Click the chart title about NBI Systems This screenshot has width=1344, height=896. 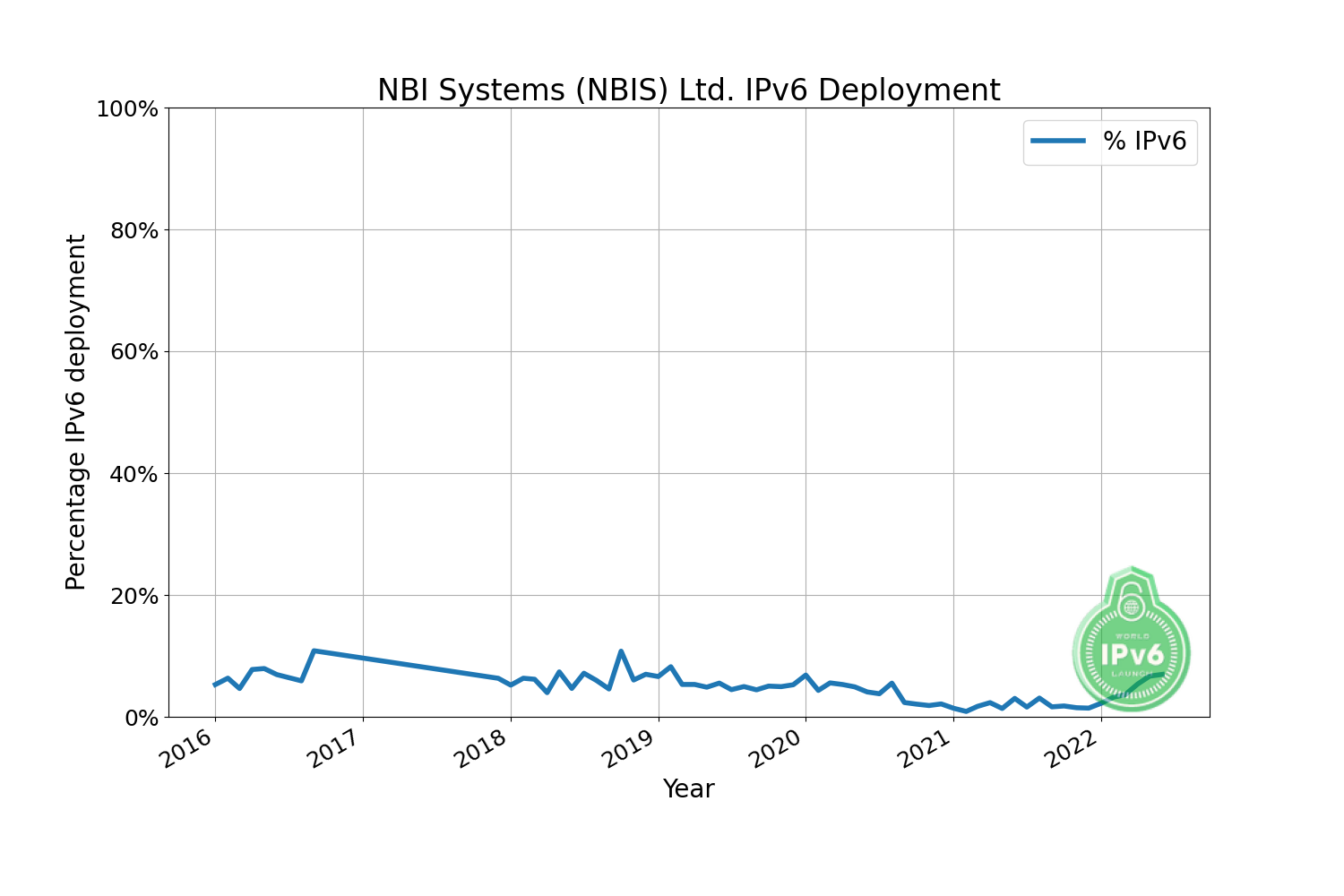(x=688, y=90)
